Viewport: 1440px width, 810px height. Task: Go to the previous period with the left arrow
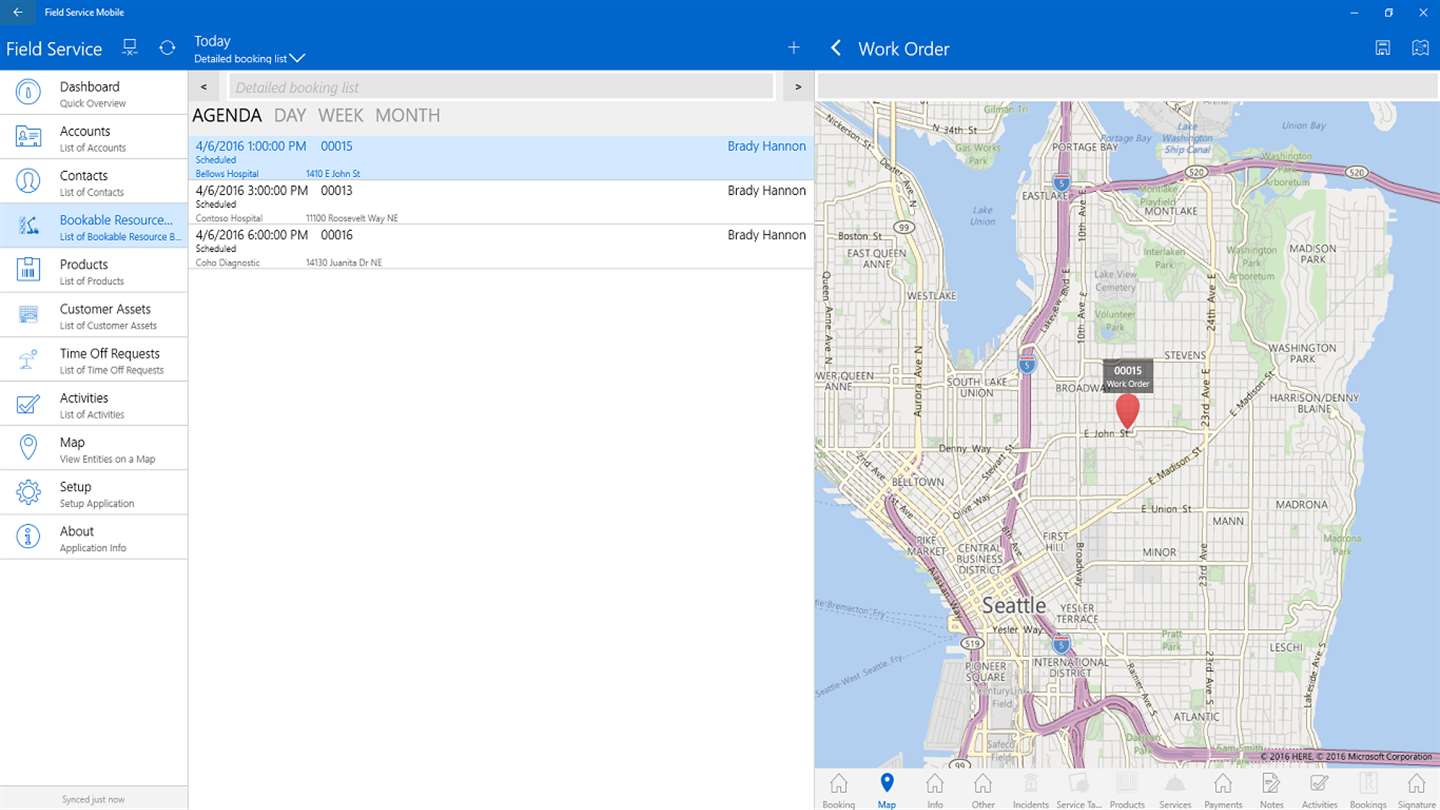204,87
